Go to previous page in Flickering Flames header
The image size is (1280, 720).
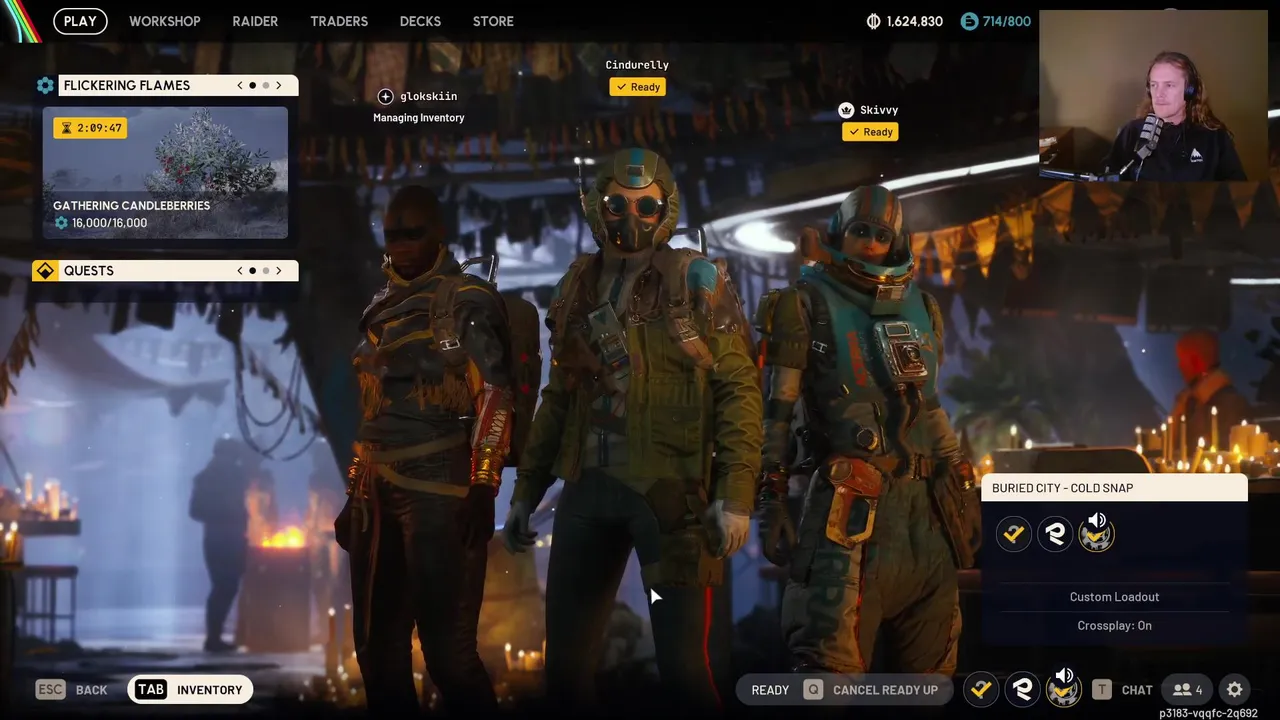pyautogui.click(x=240, y=85)
